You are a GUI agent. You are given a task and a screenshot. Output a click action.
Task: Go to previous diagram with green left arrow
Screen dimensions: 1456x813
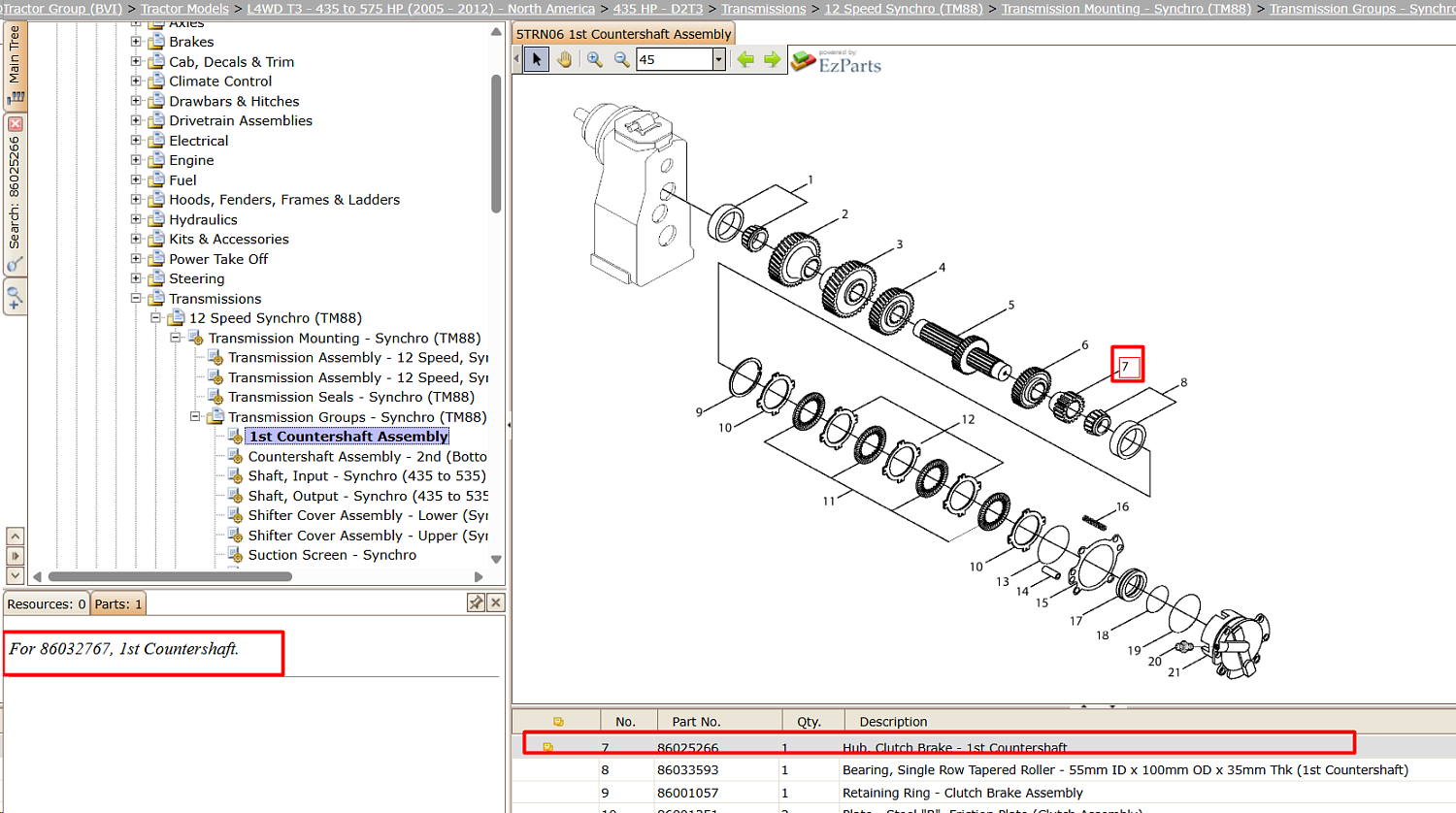coord(745,59)
